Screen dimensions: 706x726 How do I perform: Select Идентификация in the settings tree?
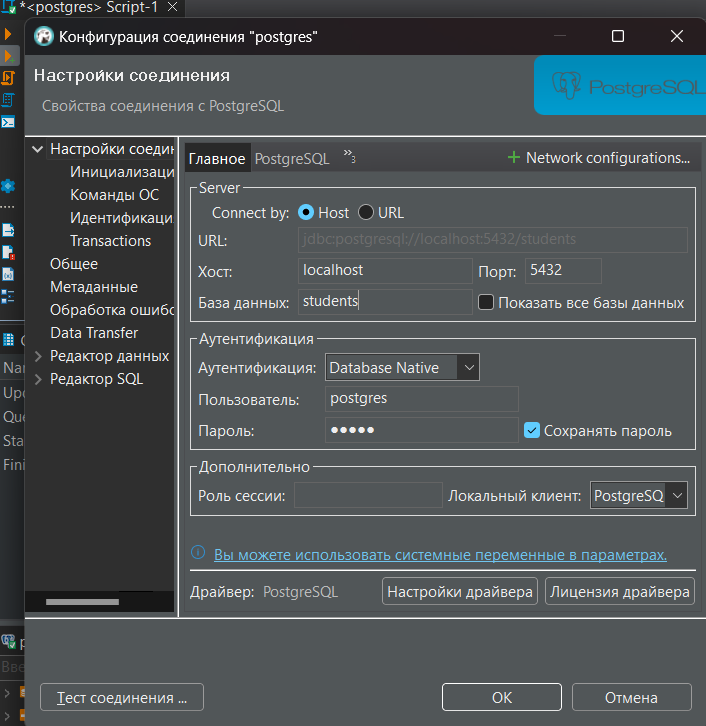click(x=122, y=218)
